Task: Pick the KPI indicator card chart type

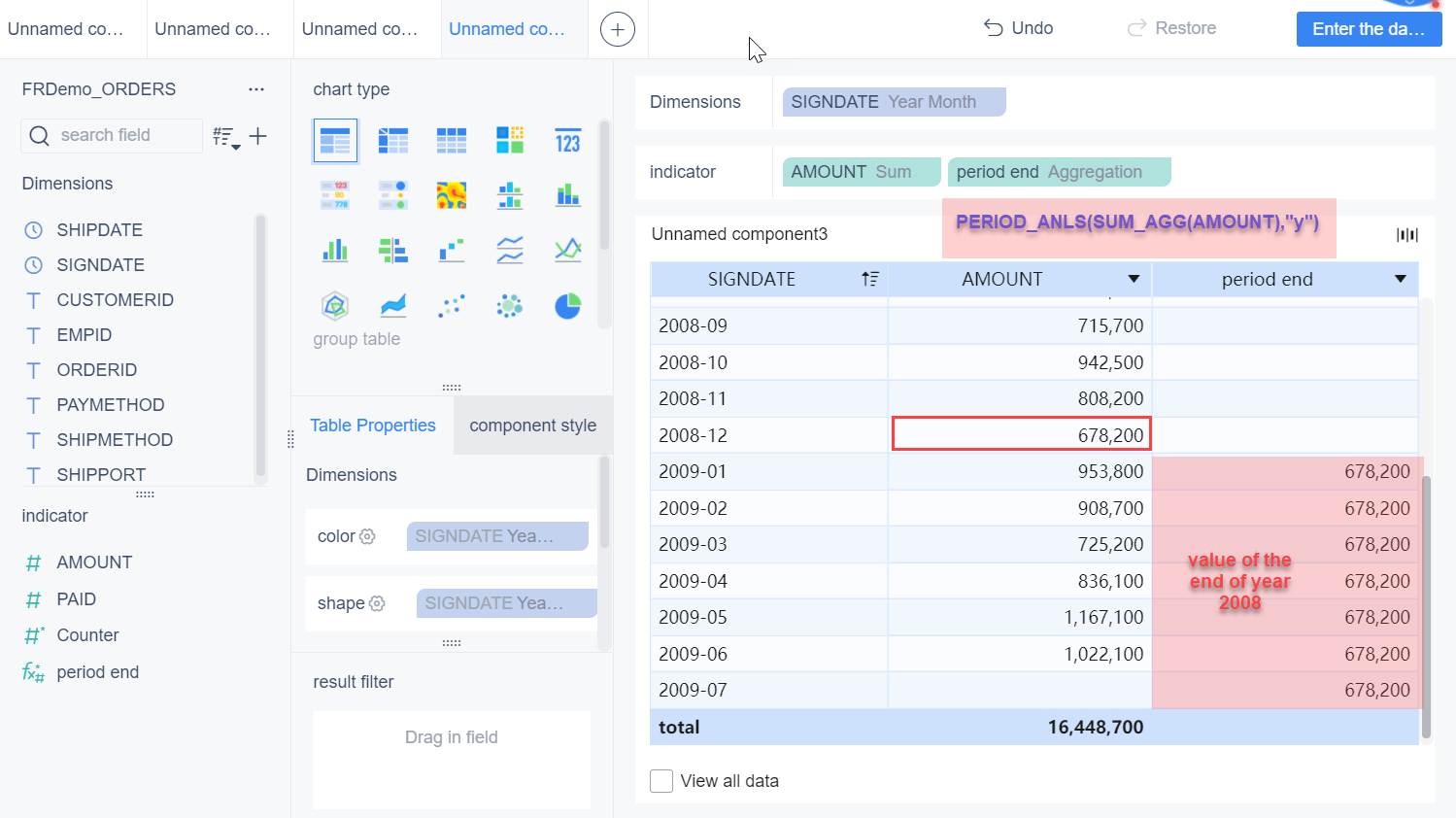Action: (567, 141)
